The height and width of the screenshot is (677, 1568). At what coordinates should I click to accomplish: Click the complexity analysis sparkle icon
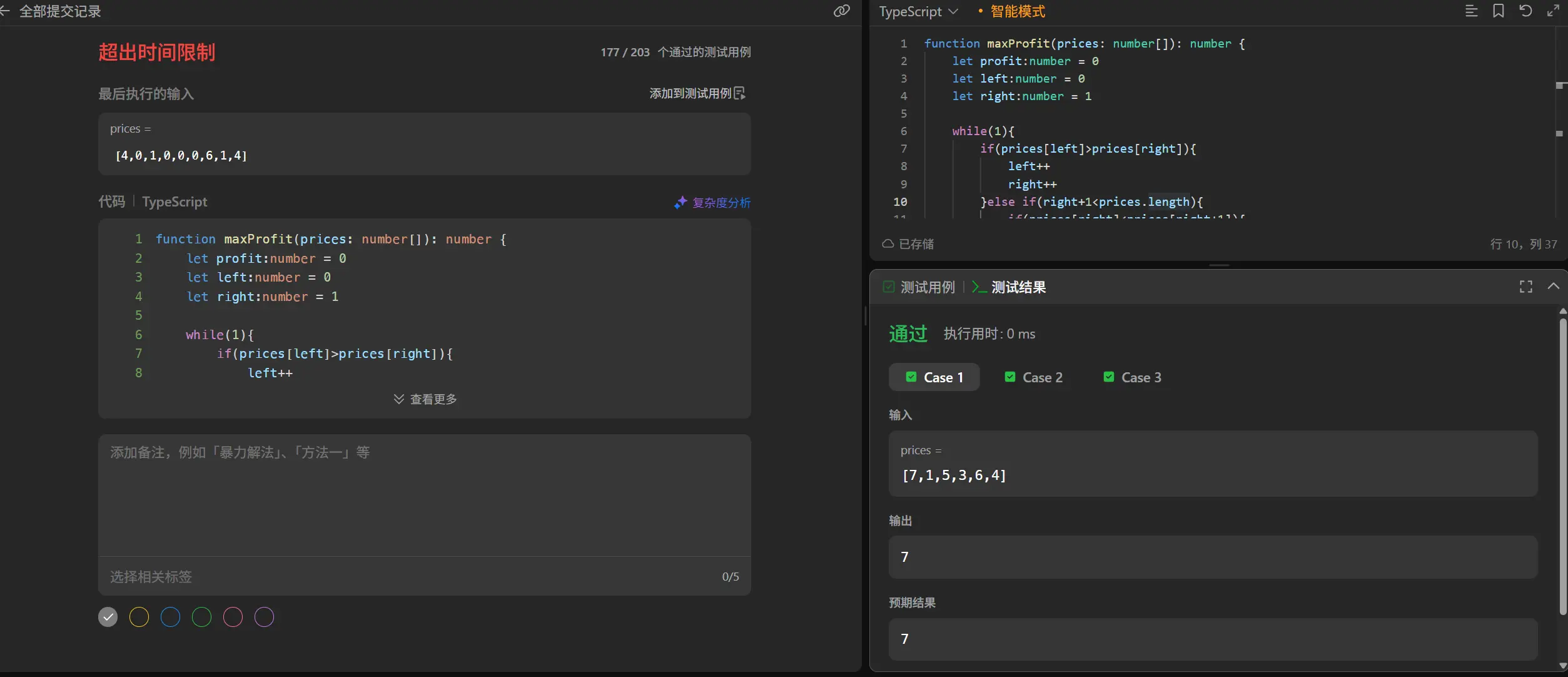(x=680, y=203)
